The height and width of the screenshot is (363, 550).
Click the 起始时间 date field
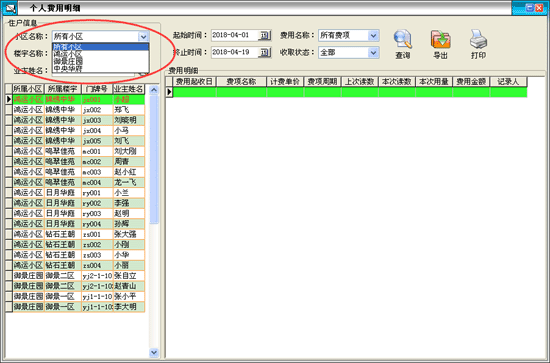[x=235, y=35]
